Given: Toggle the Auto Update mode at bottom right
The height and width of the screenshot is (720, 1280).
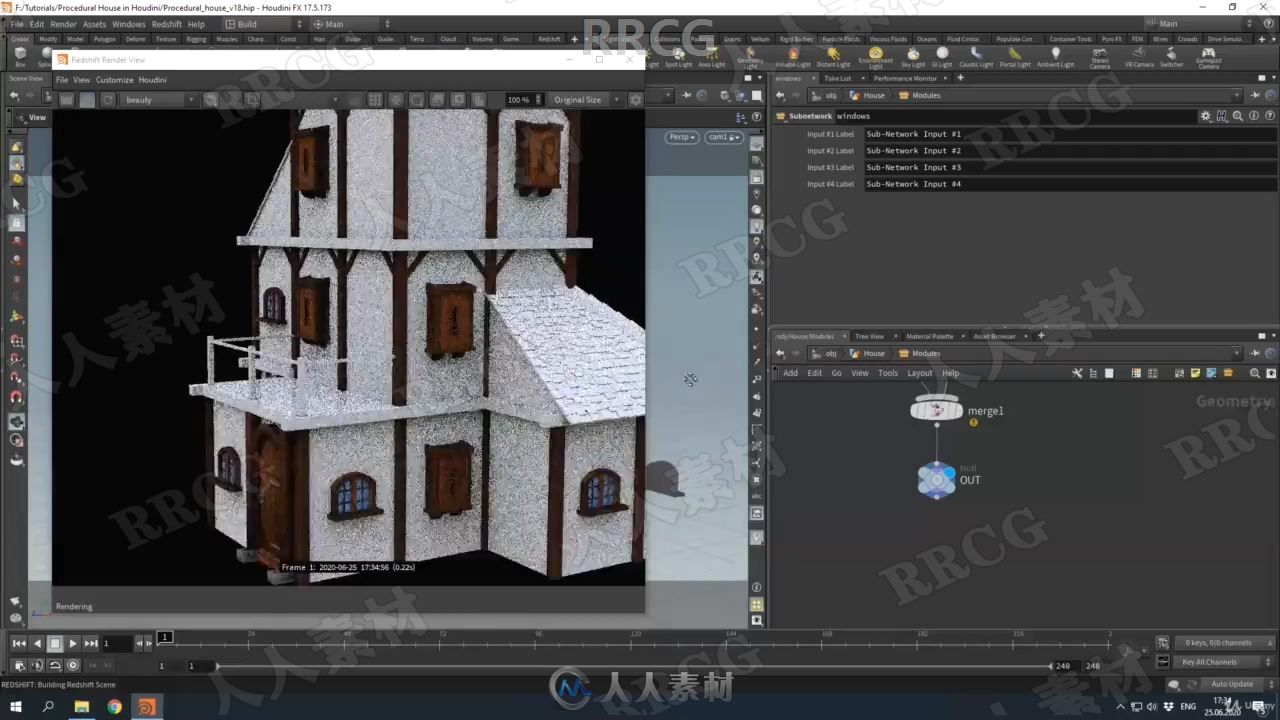Looking at the screenshot, I should coord(1232,684).
